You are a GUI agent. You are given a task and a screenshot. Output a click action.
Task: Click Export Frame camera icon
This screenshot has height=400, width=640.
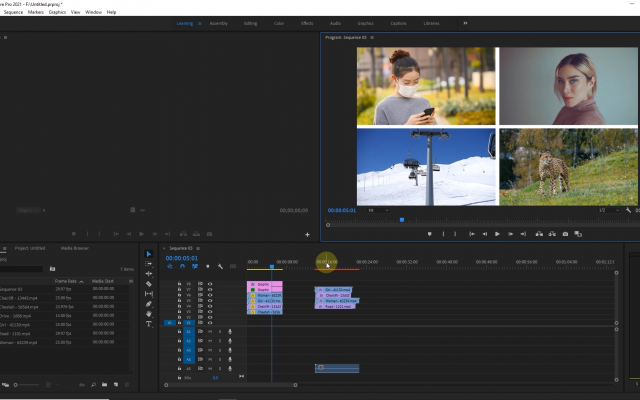565,234
